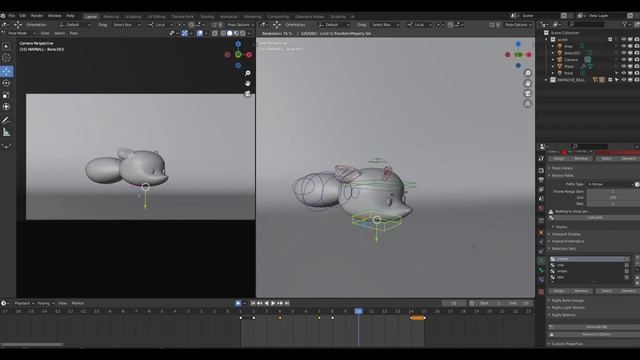Expand the Viewport Display panel
The width and height of the screenshot is (640, 360).
click(x=566, y=234)
